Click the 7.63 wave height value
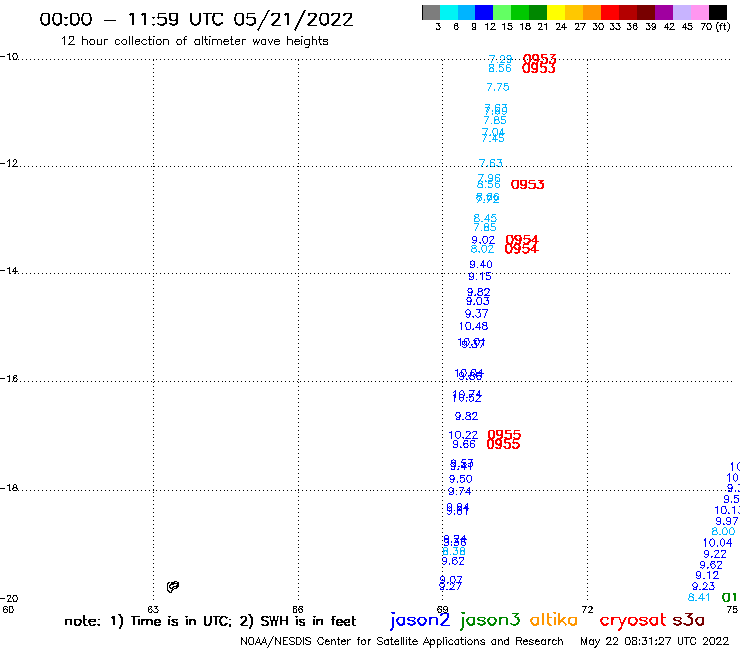Screen dimensions: 740x650 491,163
